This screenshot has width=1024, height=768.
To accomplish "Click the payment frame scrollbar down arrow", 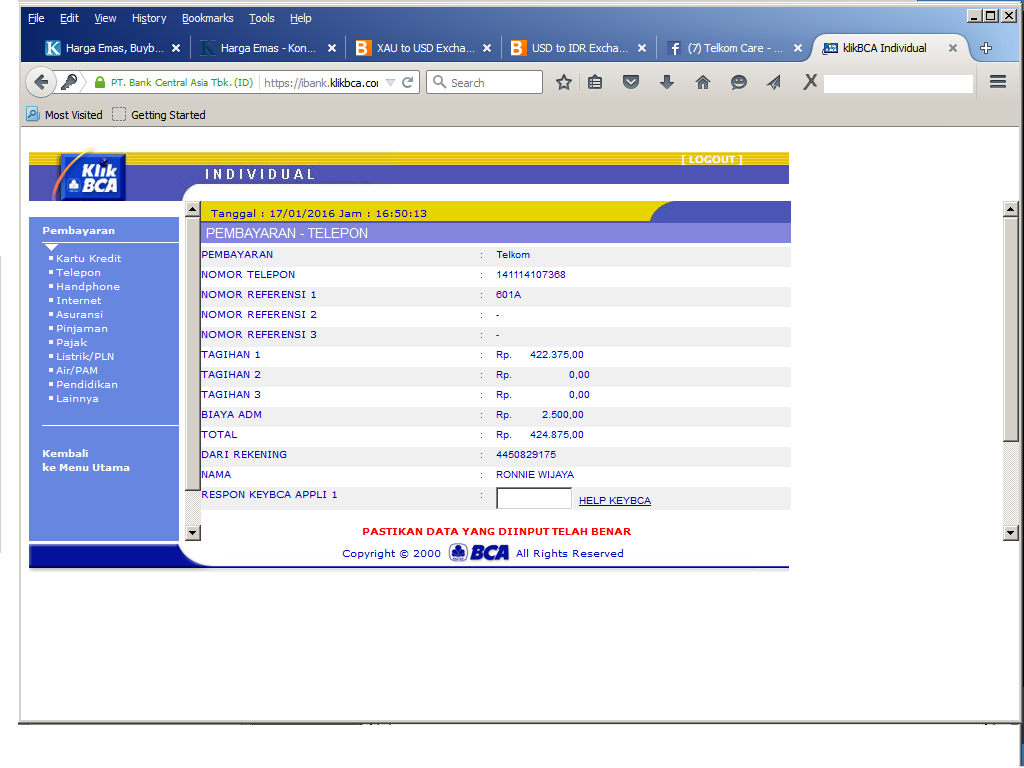I will click(193, 533).
